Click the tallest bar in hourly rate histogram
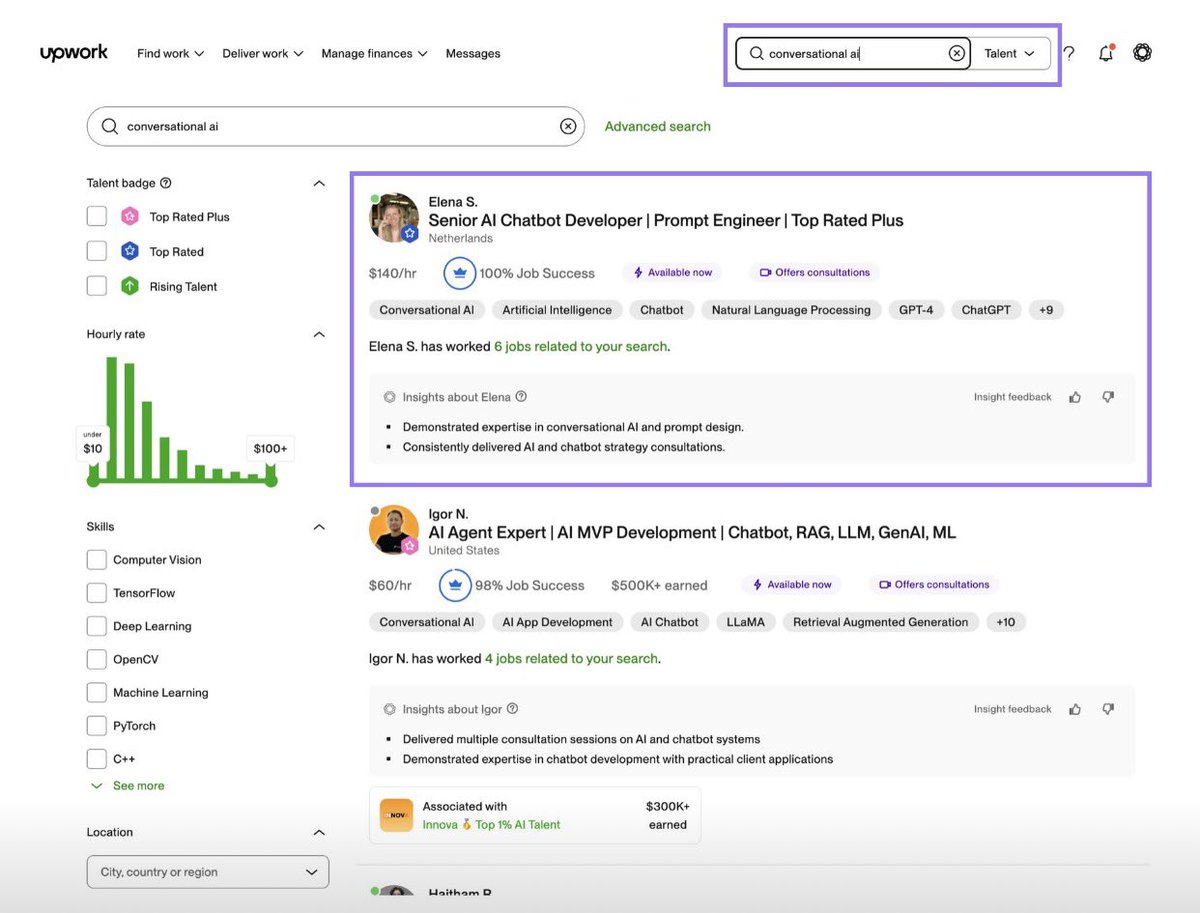 coord(110,418)
